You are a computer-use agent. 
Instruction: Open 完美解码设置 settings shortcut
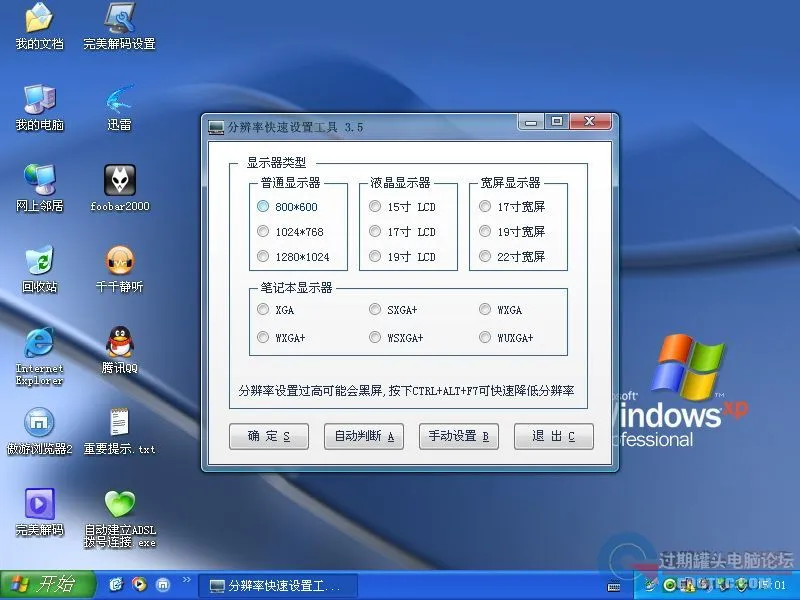[x=119, y=22]
